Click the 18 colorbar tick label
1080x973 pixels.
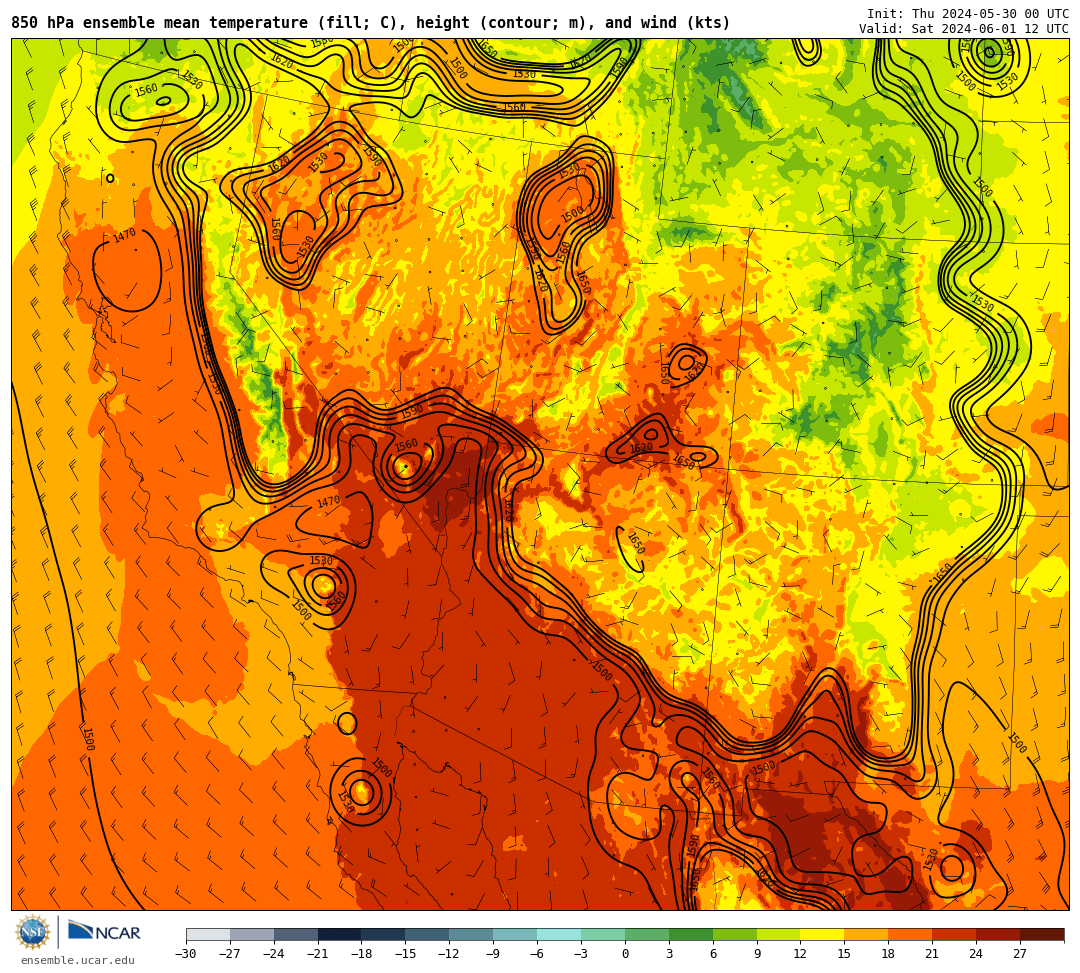tap(889, 954)
